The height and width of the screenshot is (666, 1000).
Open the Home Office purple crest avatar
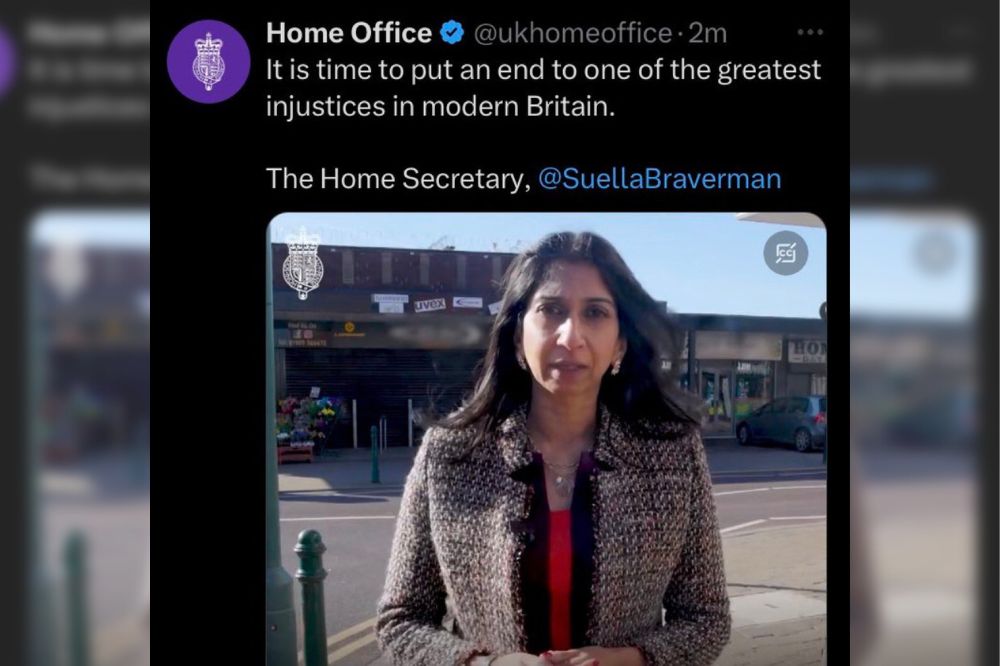pyautogui.click(x=209, y=61)
